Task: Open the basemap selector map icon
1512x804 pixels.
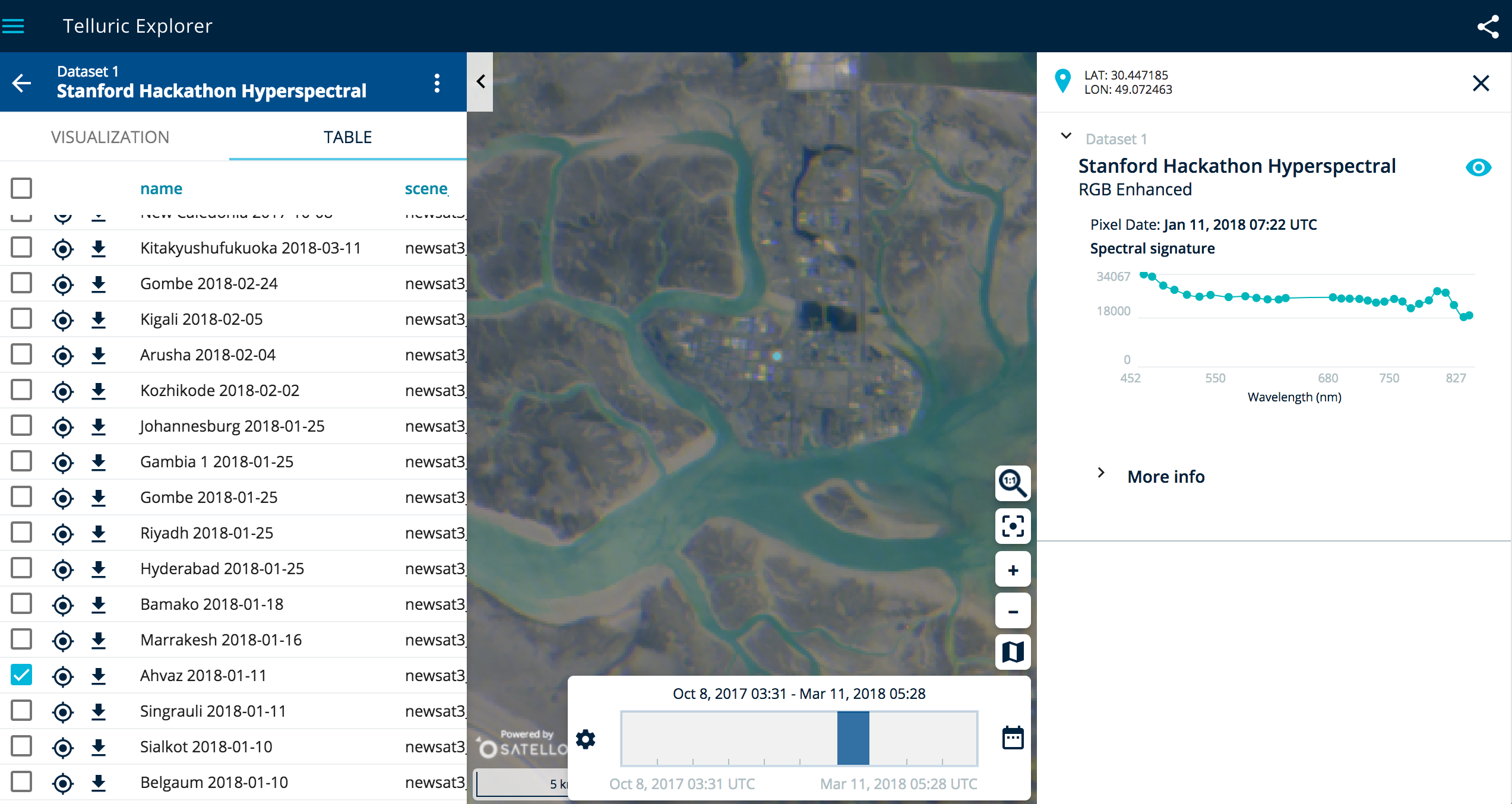Action: [1013, 652]
